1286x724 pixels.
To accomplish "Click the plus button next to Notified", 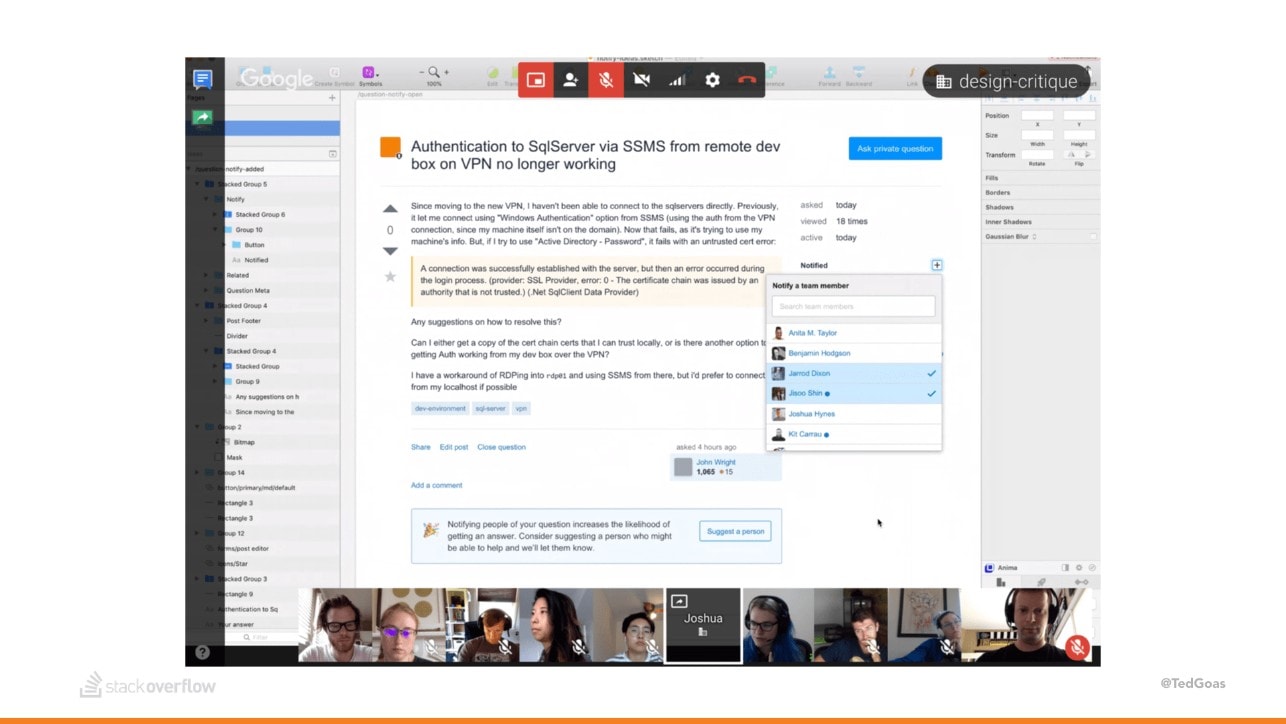I will (936, 265).
